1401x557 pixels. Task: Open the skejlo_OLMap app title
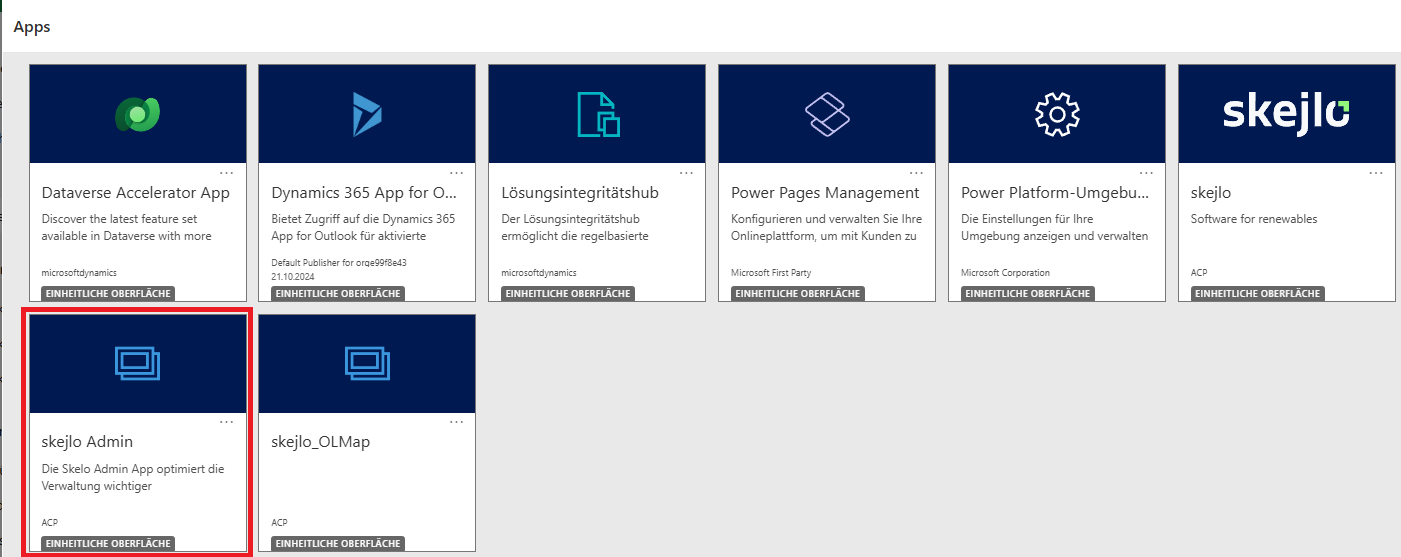coord(320,442)
